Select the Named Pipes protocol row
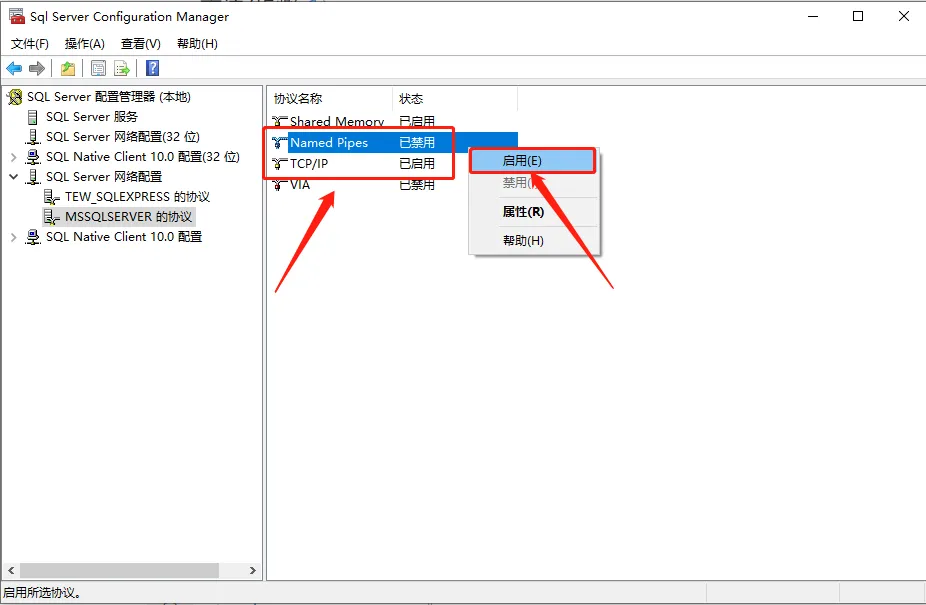 [394, 142]
